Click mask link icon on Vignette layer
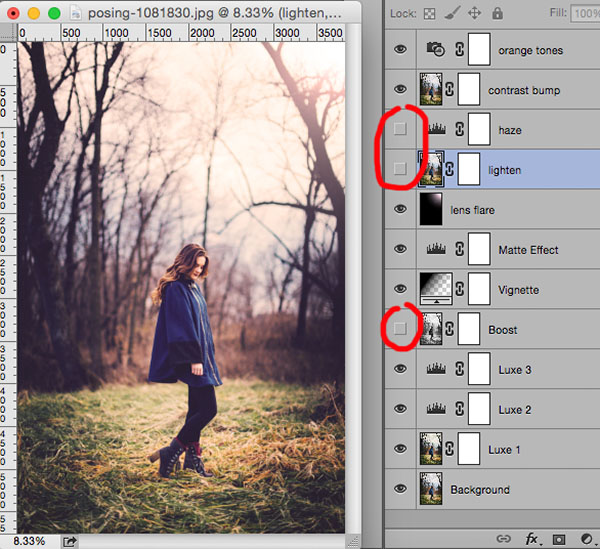The width and height of the screenshot is (600, 549). [x=460, y=289]
